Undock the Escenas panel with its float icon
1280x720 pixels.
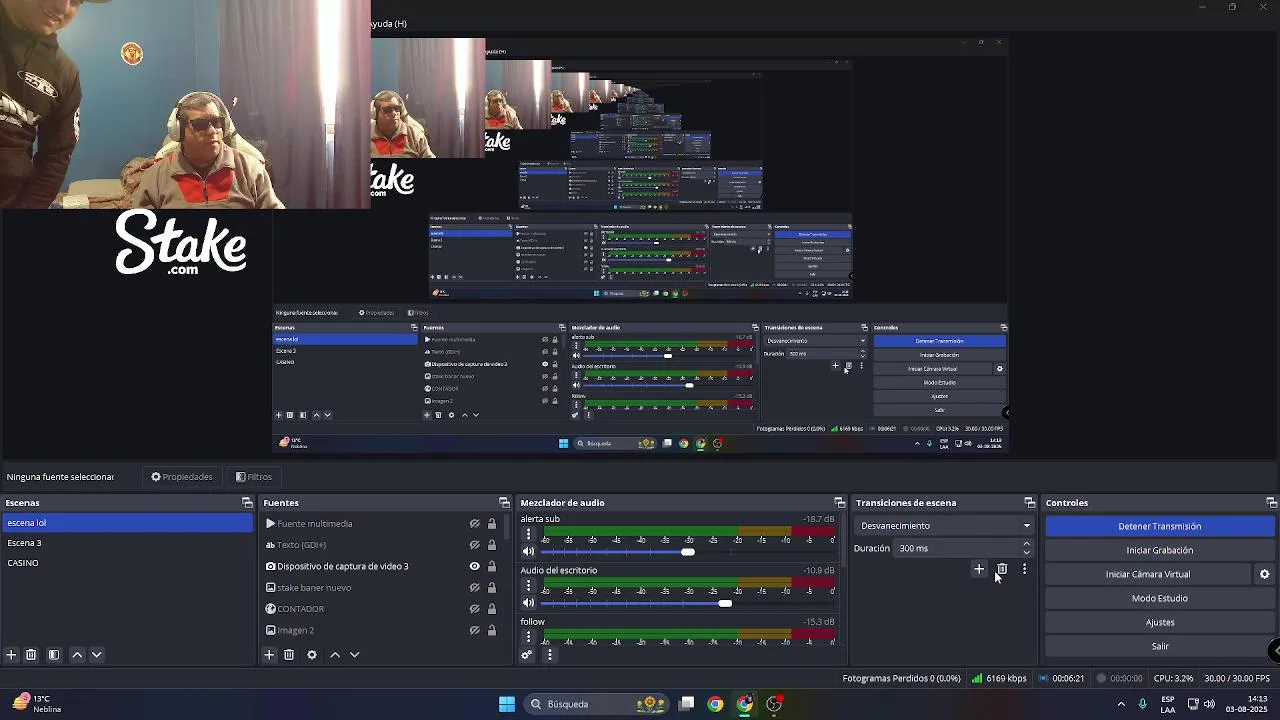pyautogui.click(x=247, y=503)
